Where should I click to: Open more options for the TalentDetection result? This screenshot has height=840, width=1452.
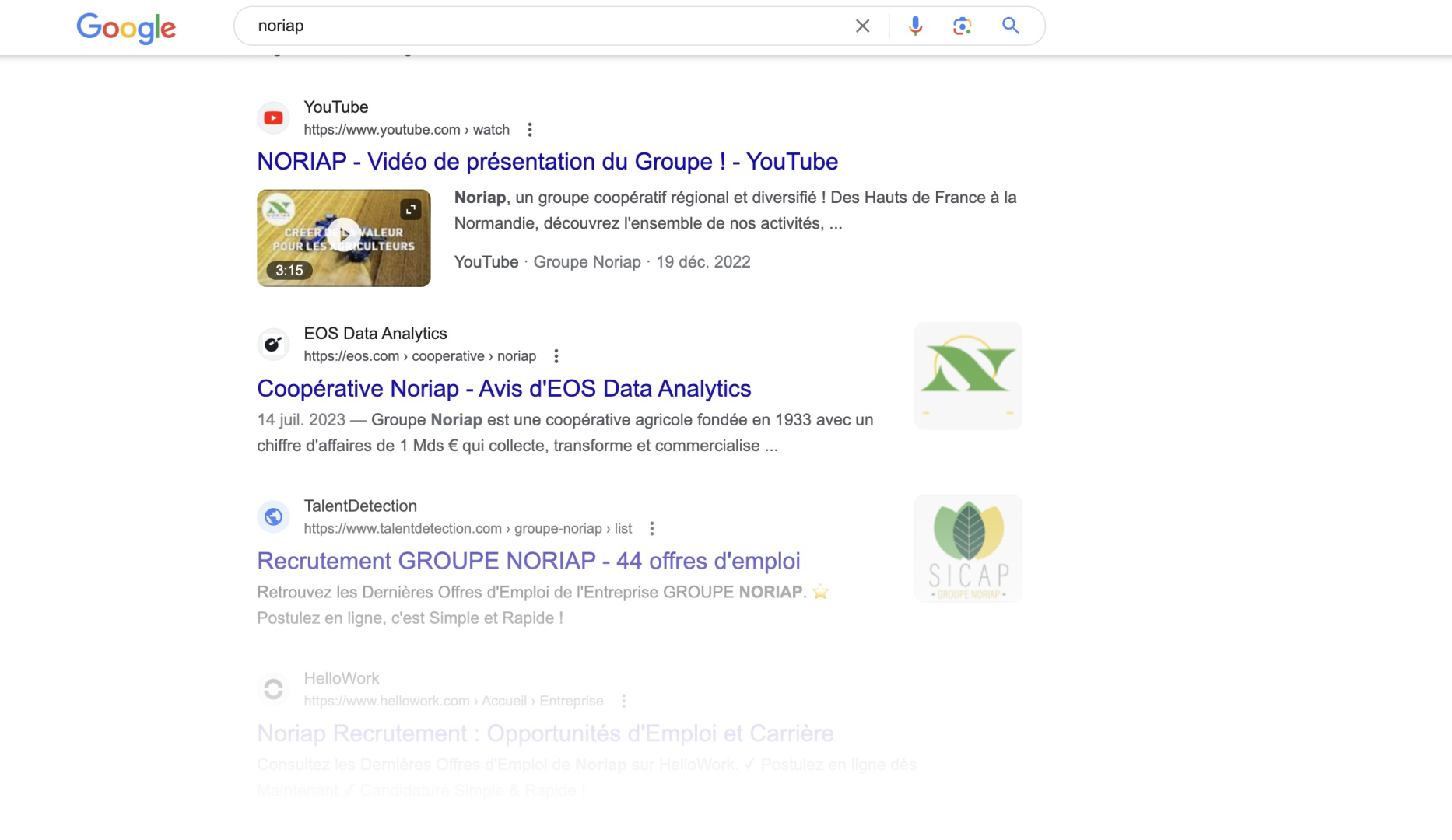pyautogui.click(x=652, y=529)
